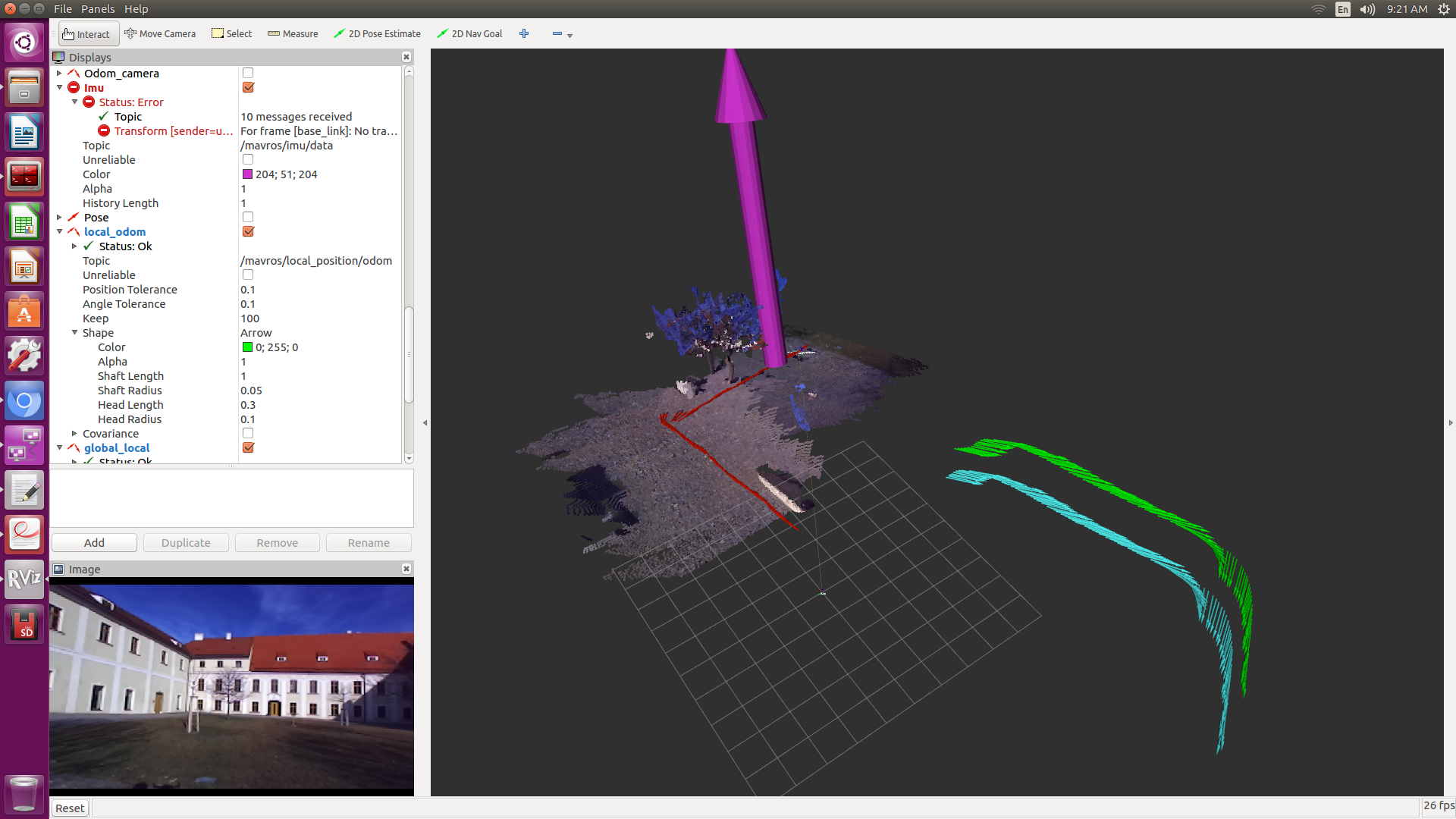Enable the Odom_camera display checkbox
The image size is (1456, 819).
click(248, 74)
